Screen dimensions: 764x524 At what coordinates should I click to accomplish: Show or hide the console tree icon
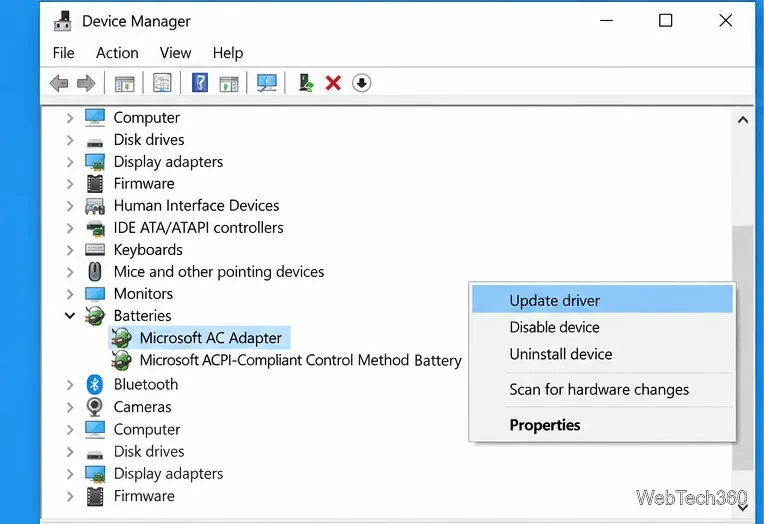point(124,83)
